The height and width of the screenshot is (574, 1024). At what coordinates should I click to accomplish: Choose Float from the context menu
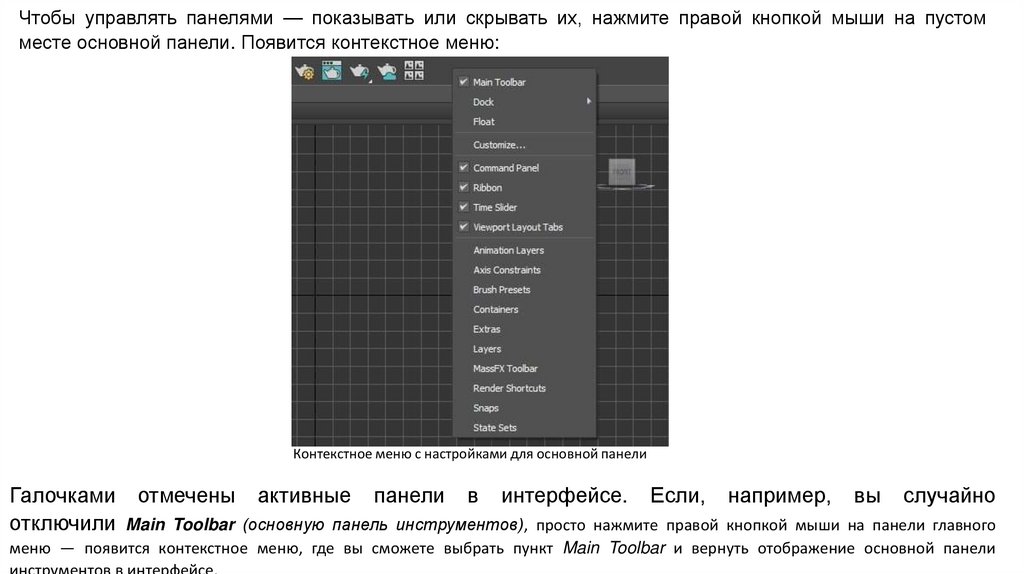click(x=524, y=121)
